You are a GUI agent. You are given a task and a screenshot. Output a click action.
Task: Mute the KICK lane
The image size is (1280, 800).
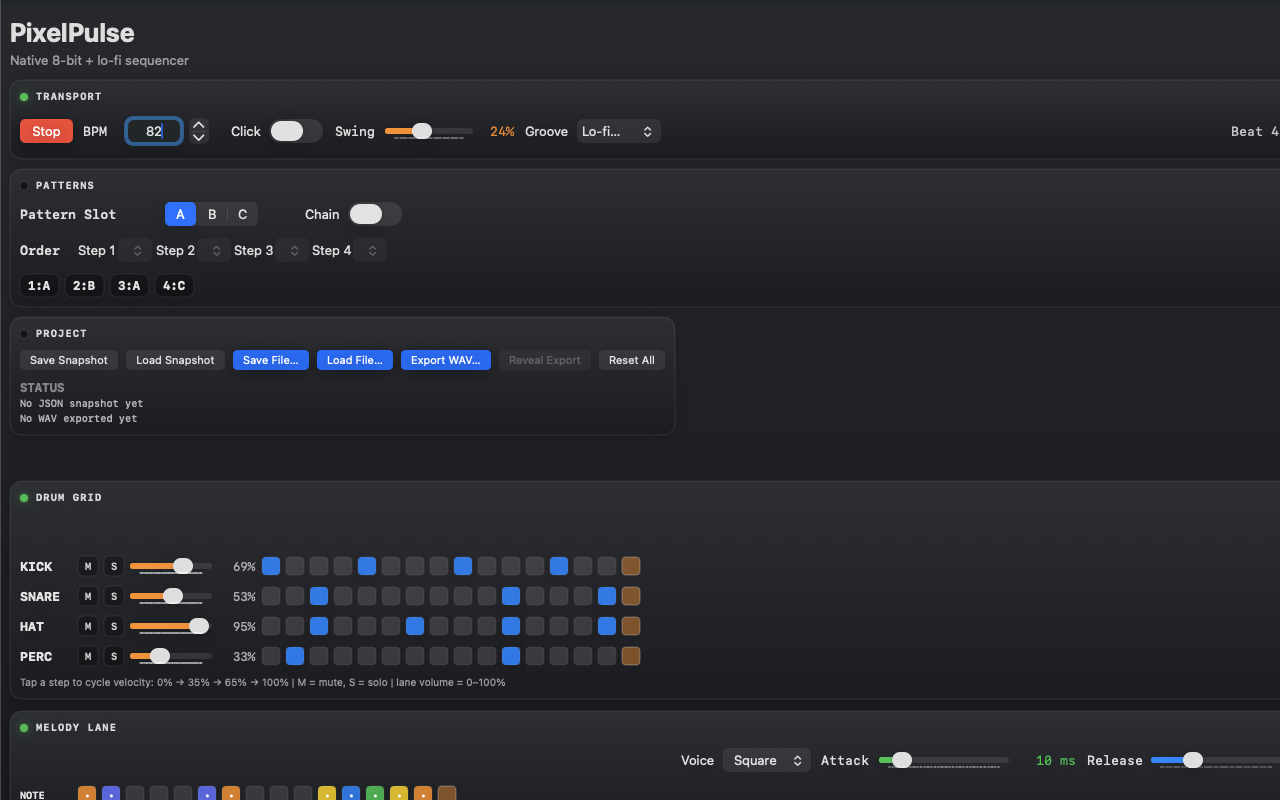[88, 567]
